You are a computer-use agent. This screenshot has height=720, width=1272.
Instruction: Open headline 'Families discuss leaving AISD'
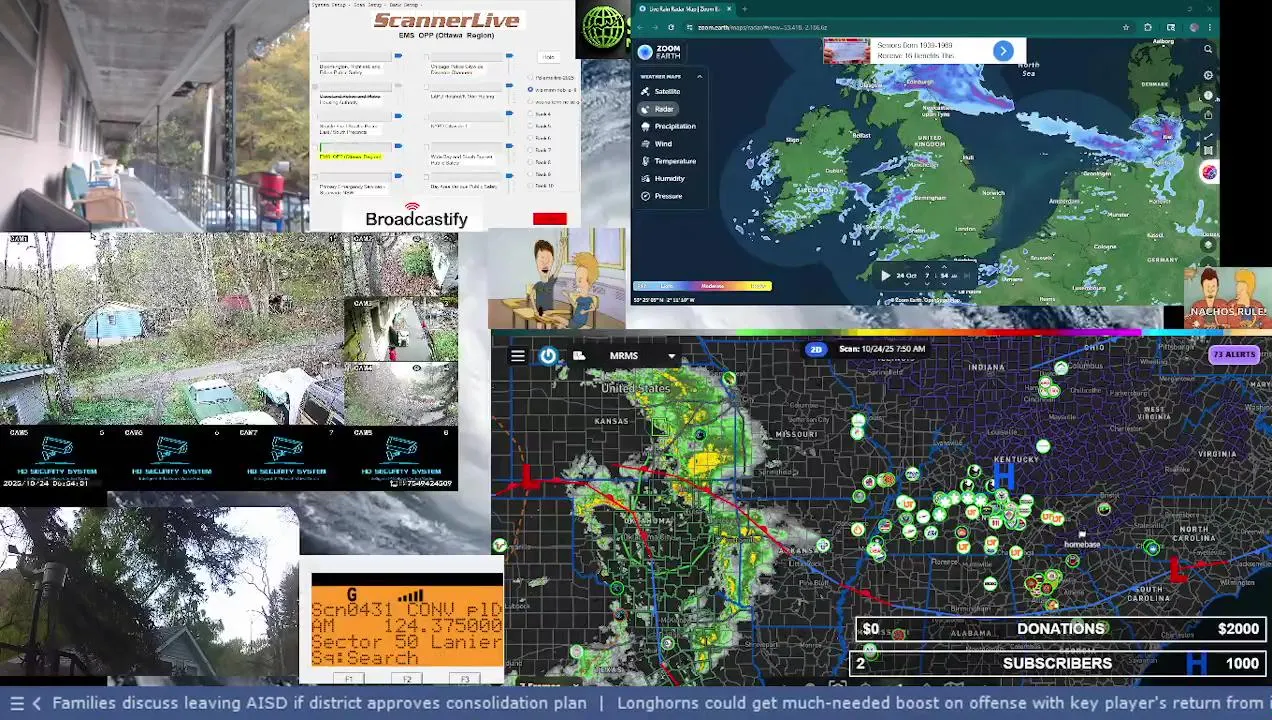click(319, 703)
